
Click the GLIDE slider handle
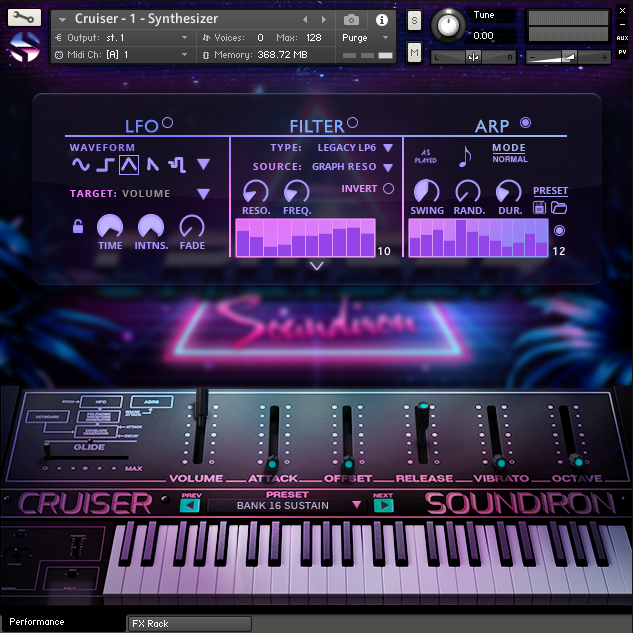tap(47, 449)
